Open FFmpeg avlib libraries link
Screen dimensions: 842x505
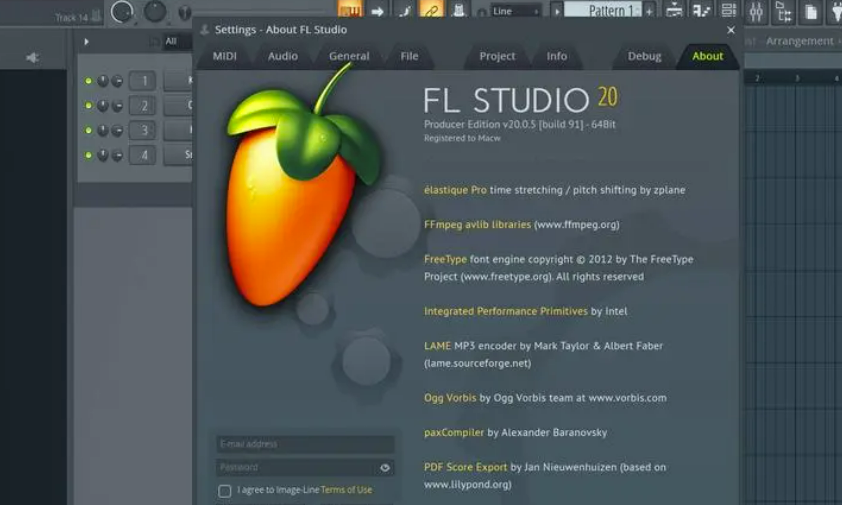pyautogui.click(x=477, y=225)
